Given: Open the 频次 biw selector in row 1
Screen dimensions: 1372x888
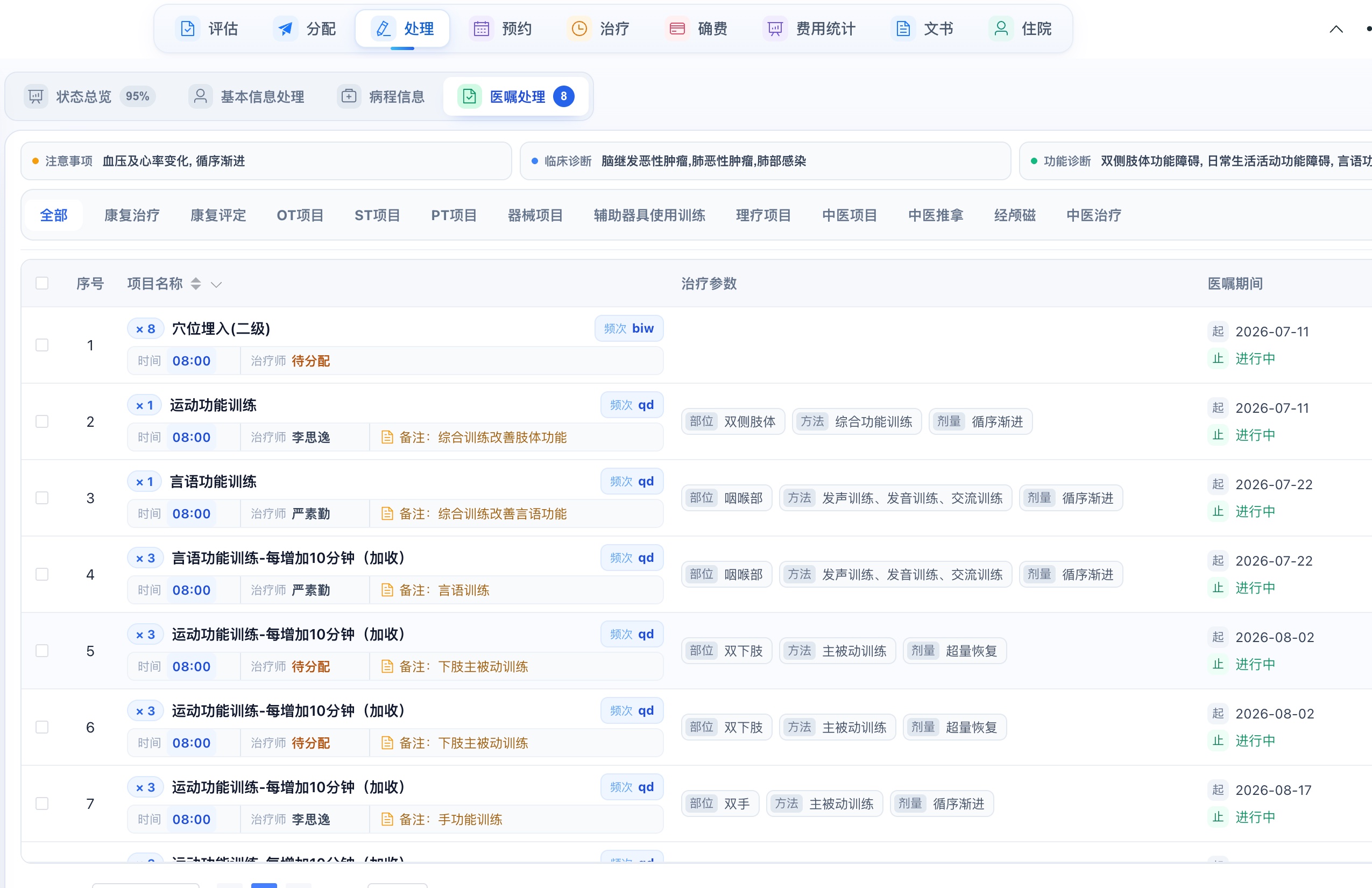Looking at the screenshot, I should tap(629, 328).
